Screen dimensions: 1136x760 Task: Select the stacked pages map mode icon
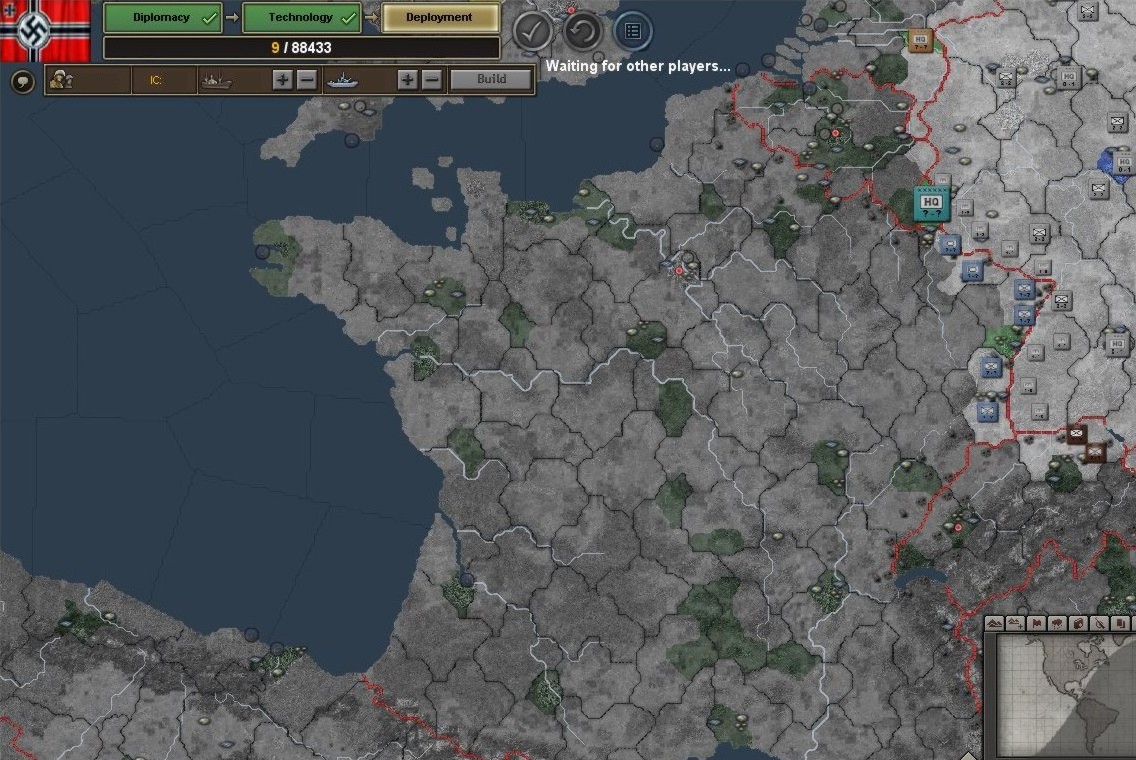point(1120,623)
